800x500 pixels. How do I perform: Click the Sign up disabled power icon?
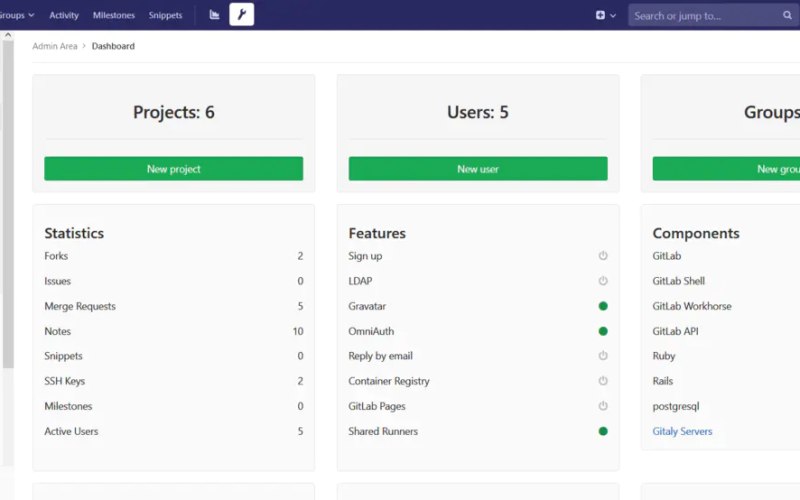[x=603, y=256]
